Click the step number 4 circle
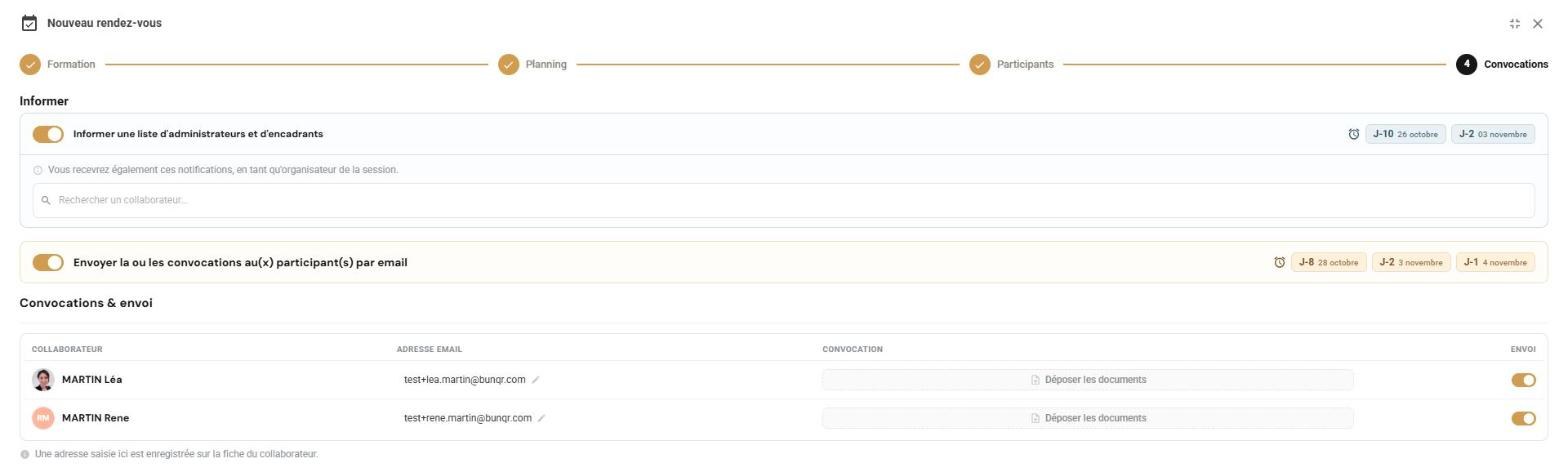 1467,64
